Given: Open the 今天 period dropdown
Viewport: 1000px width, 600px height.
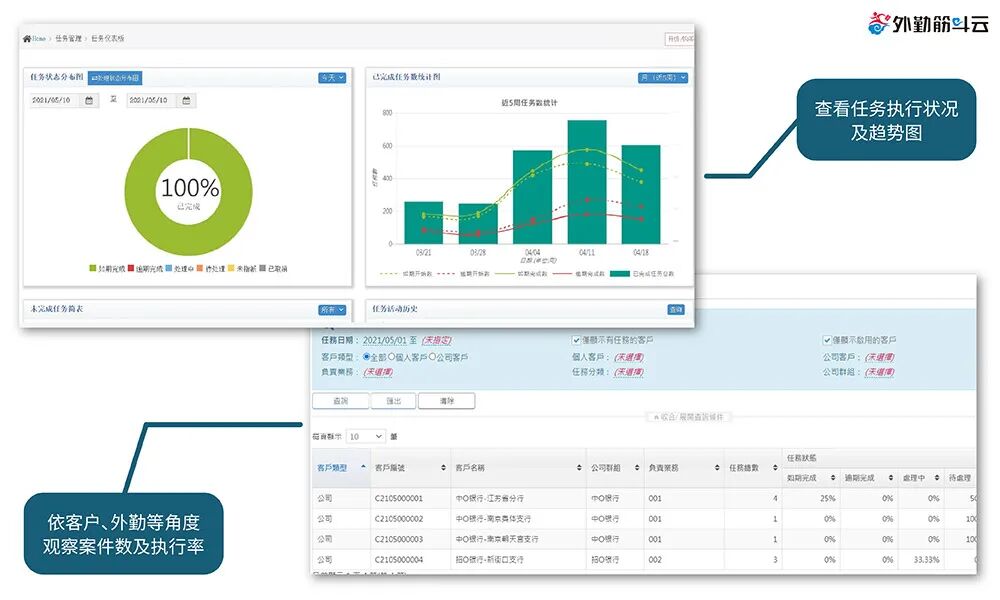Looking at the screenshot, I should (332, 78).
